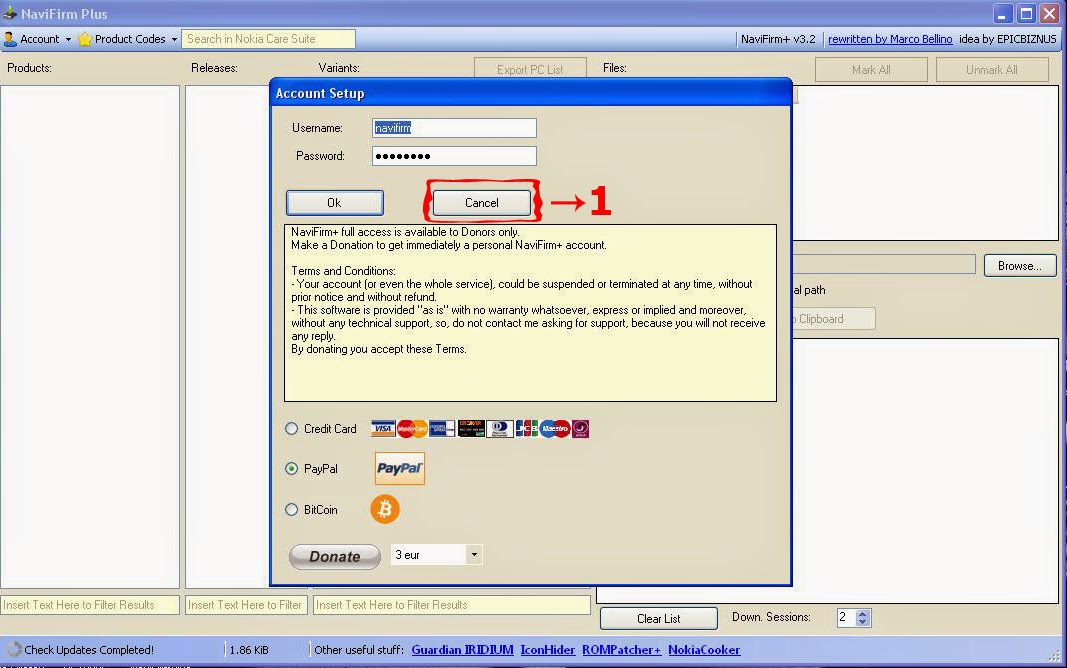Minimize the NaviFirm Plus window
The width and height of the screenshot is (1067, 668).
(x=1003, y=13)
